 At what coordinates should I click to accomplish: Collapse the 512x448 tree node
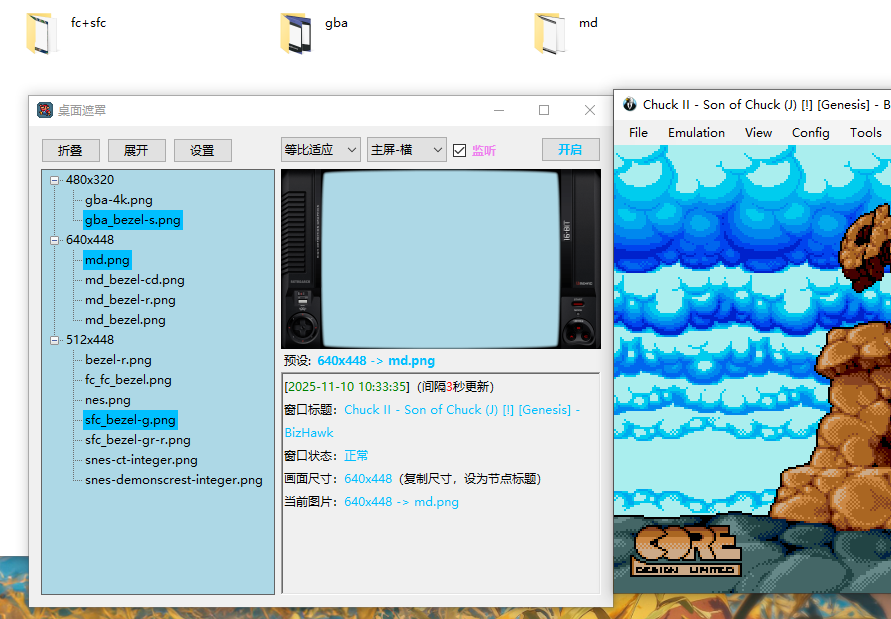pyautogui.click(x=54, y=340)
